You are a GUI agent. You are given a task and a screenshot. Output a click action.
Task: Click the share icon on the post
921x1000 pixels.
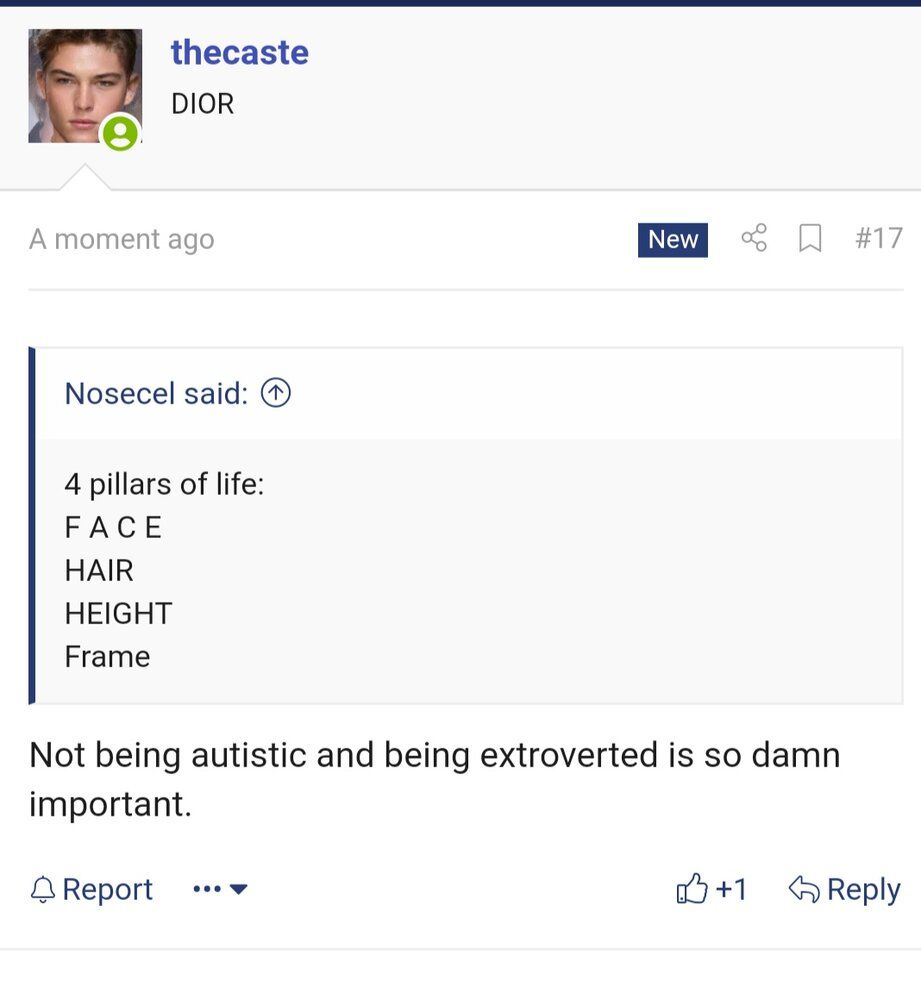click(754, 238)
